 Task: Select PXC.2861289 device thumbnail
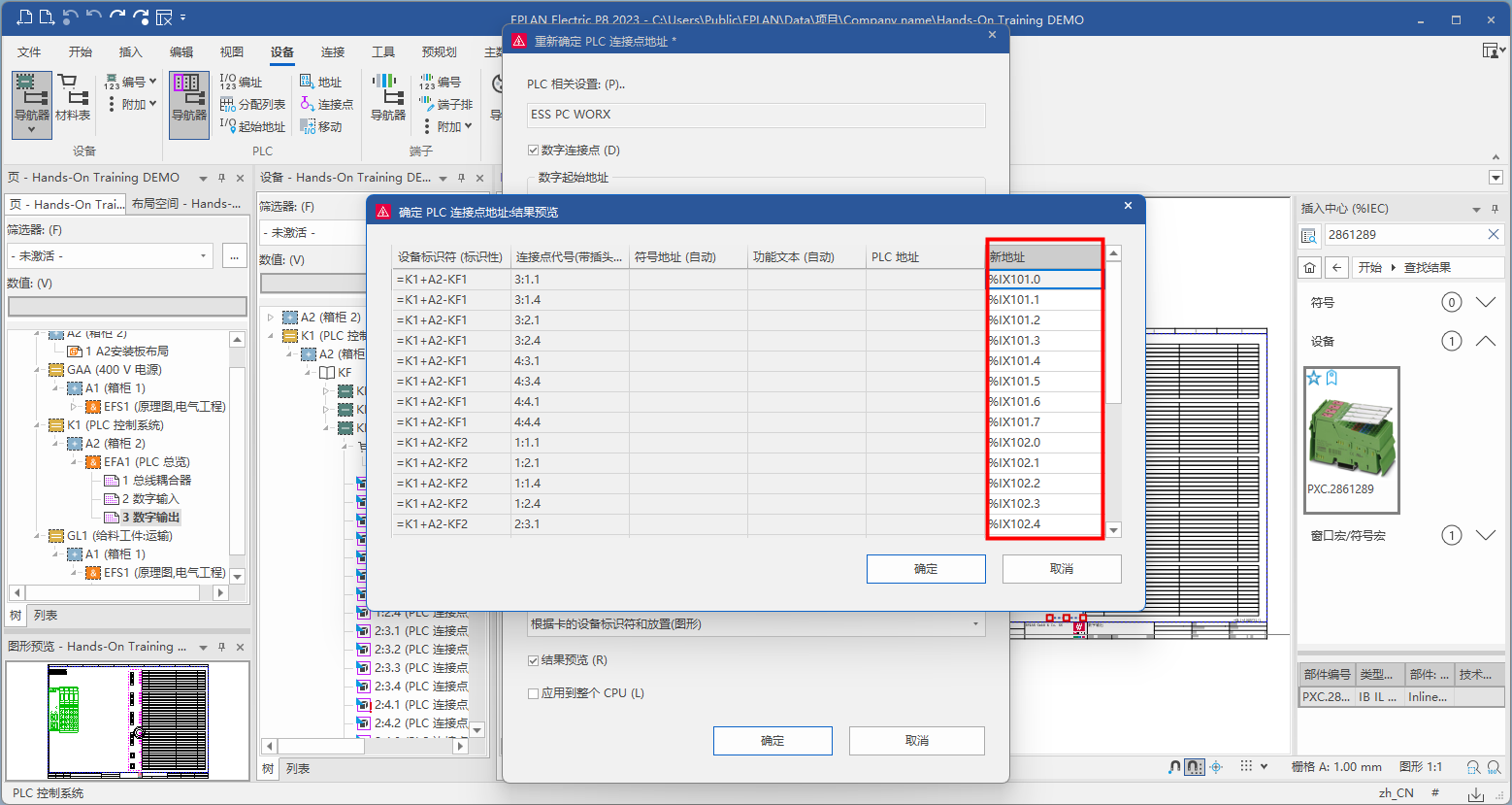point(1351,440)
